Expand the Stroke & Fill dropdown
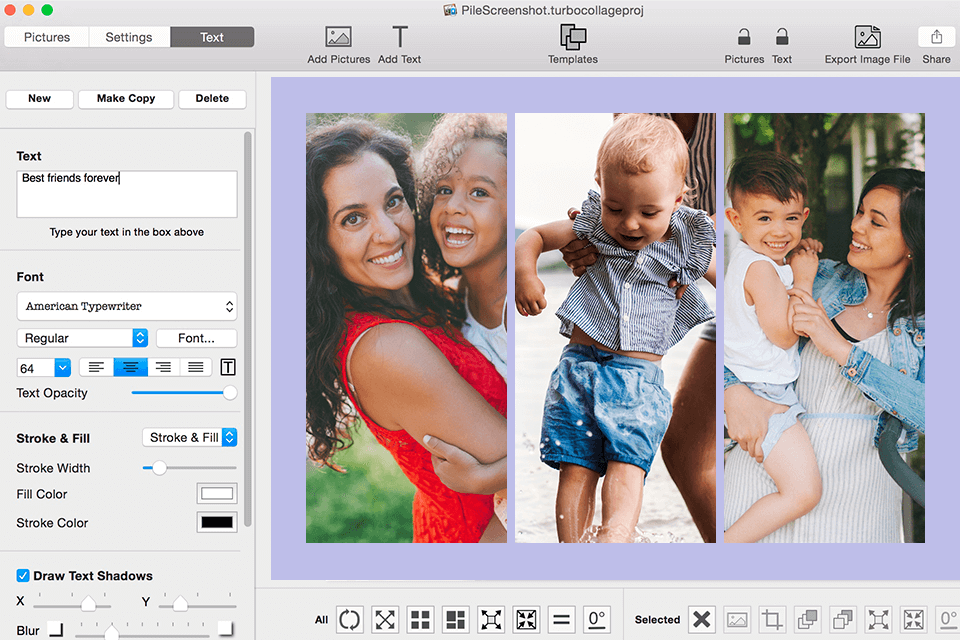Image resolution: width=960 pixels, height=640 pixels. click(x=189, y=437)
